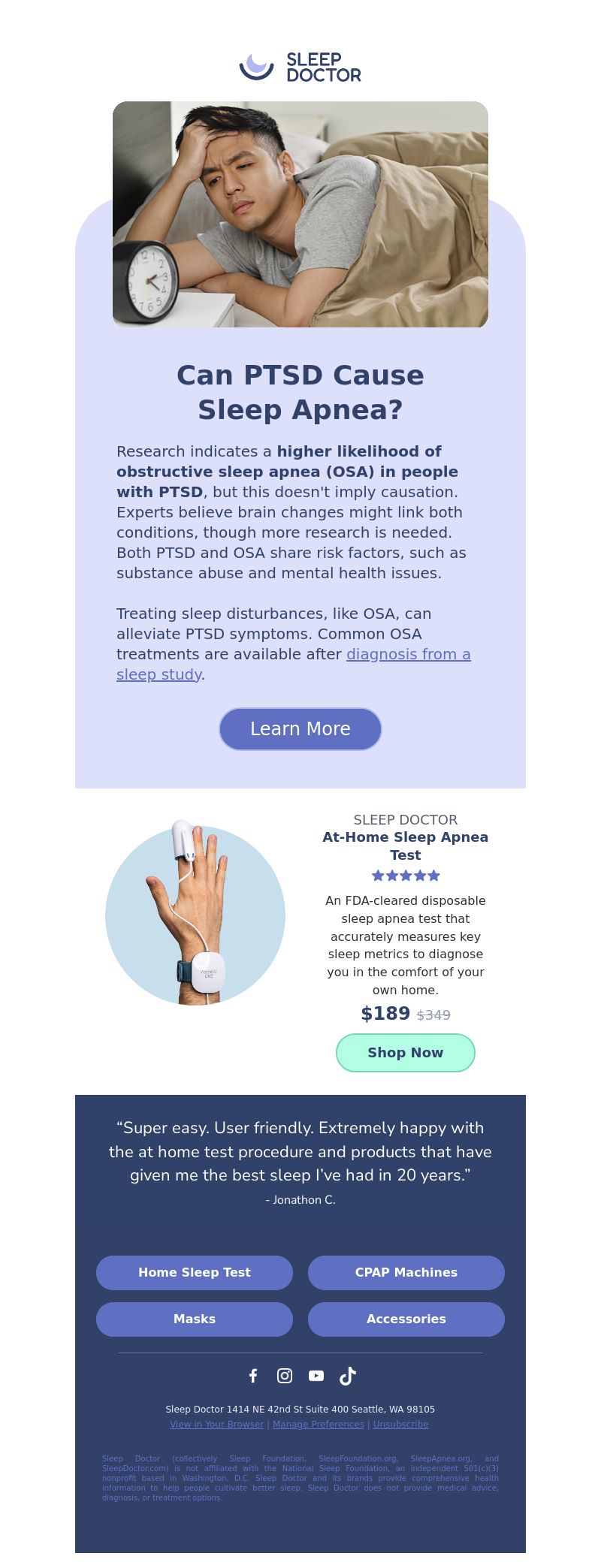Open View in Your Browser link
This screenshot has height=1568, width=601.
pyautogui.click(x=217, y=1424)
